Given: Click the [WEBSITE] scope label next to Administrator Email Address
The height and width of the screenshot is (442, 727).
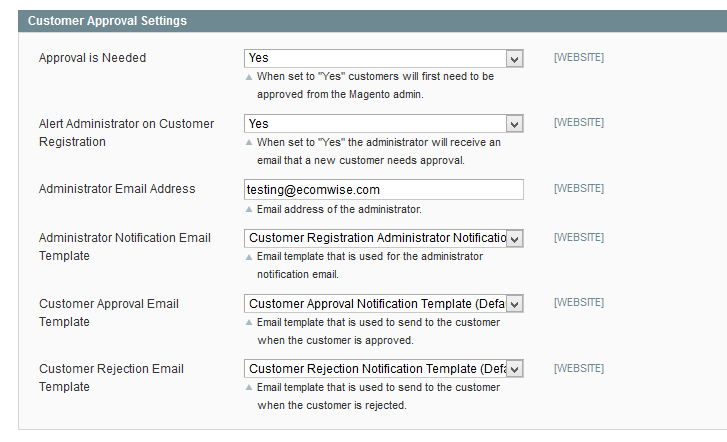Looking at the screenshot, I should pyautogui.click(x=579, y=188).
